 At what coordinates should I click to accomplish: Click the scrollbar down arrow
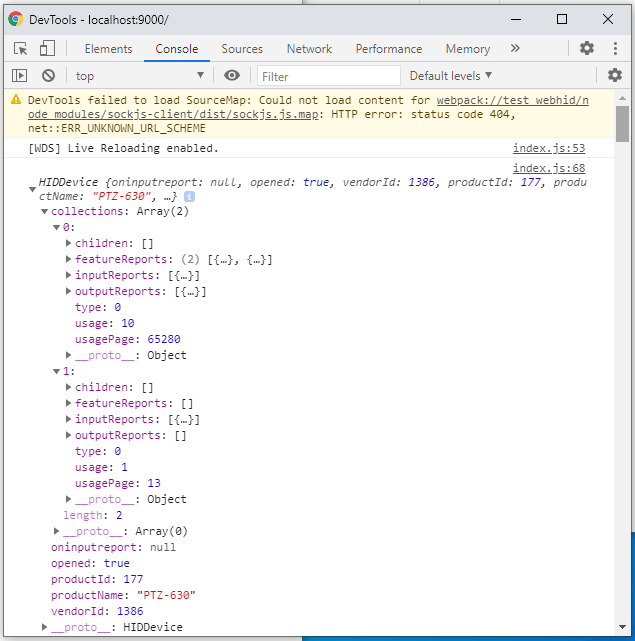[x=622, y=627]
